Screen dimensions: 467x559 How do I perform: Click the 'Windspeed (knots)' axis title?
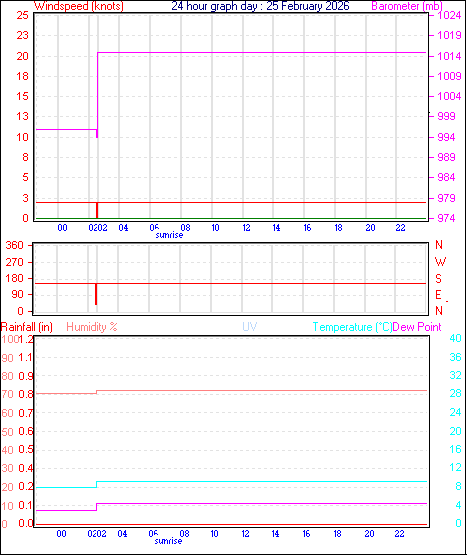pyautogui.click(x=79, y=6)
